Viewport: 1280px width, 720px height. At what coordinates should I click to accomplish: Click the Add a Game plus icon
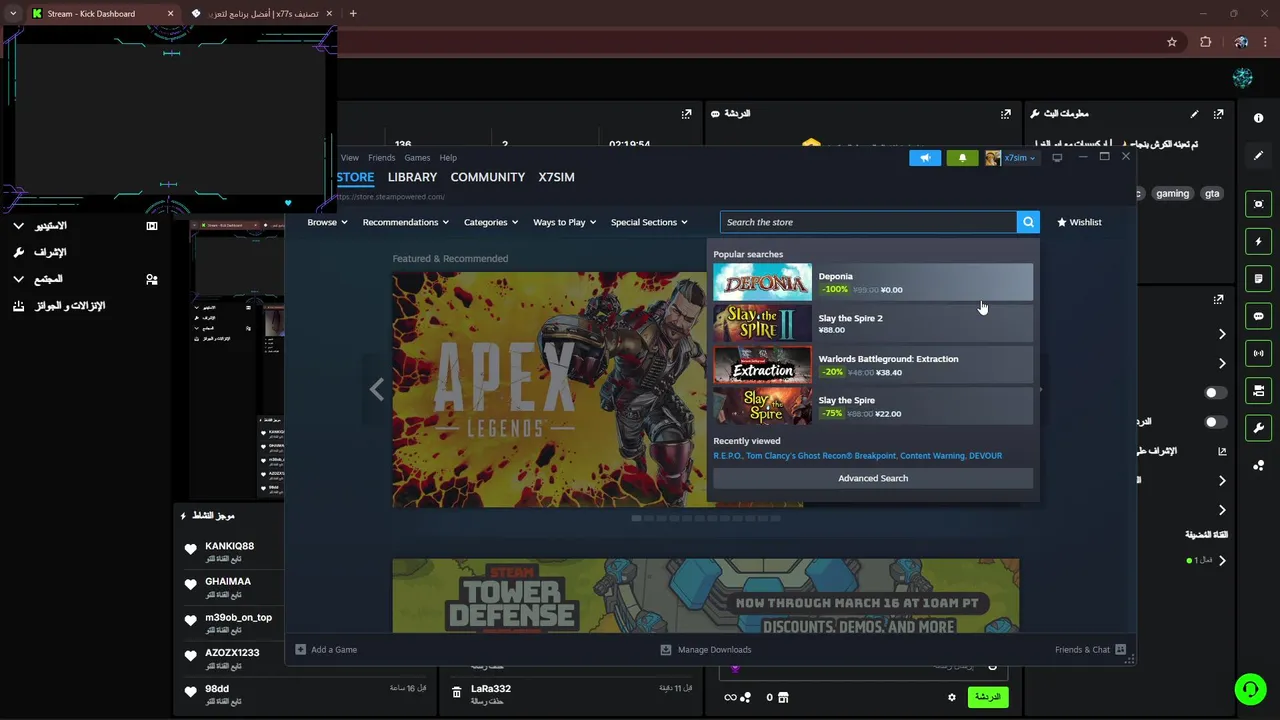[x=300, y=650]
